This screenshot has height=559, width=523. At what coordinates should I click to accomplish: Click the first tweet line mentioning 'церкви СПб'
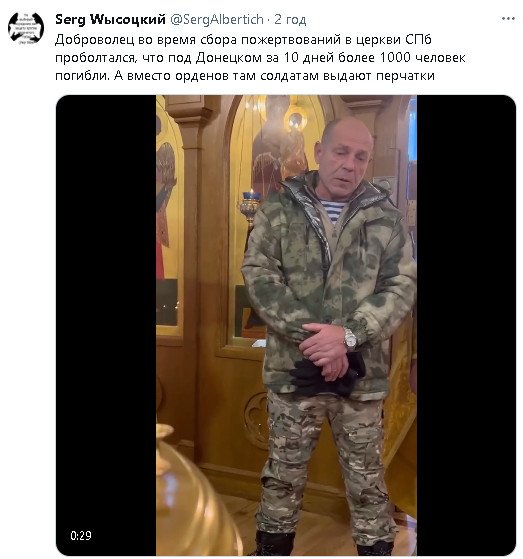coord(243,40)
